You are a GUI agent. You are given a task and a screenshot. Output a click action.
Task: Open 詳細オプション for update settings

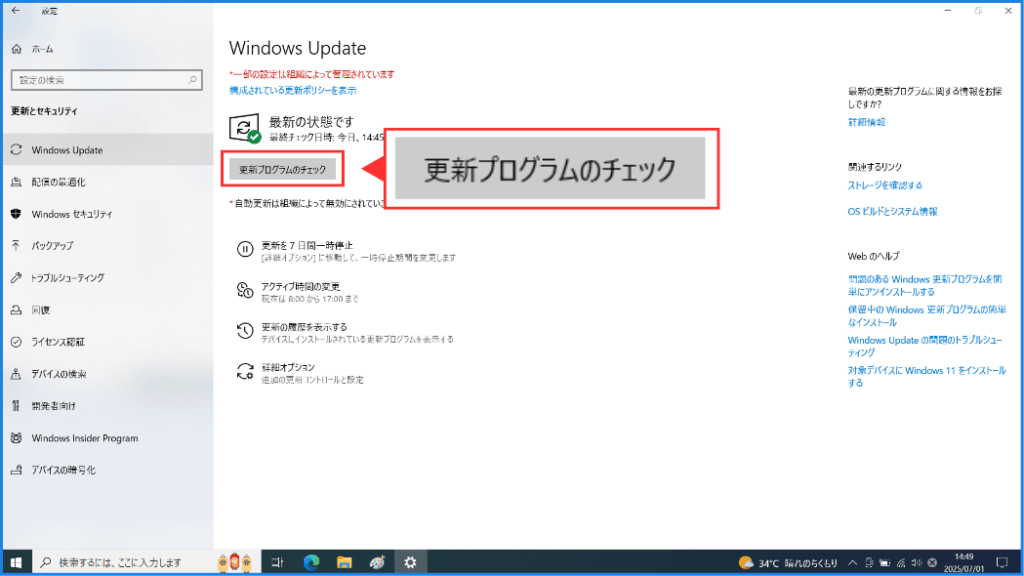click(x=300, y=373)
